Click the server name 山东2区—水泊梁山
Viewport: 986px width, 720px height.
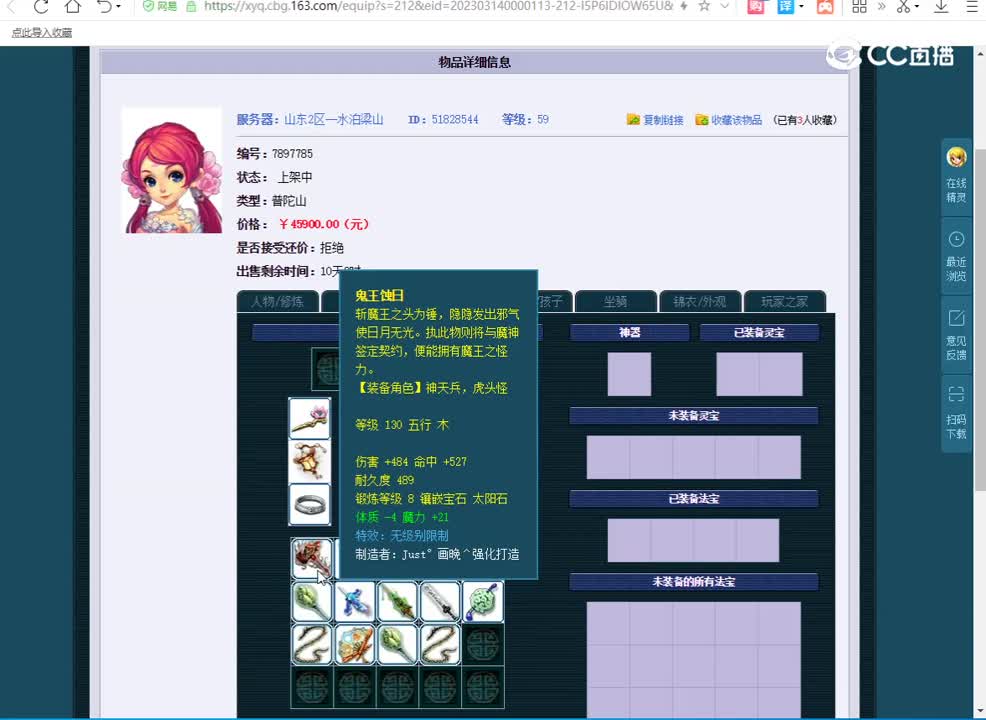pyautogui.click(x=334, y=119)
